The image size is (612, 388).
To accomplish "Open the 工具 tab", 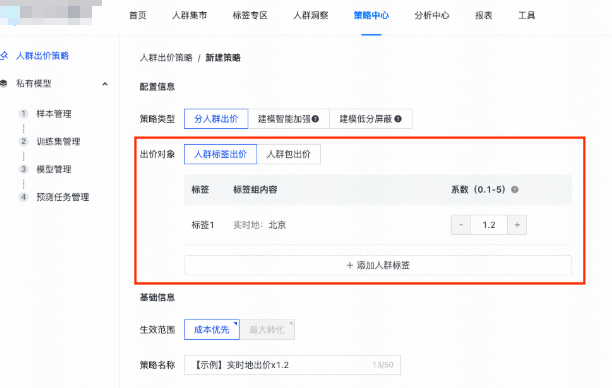I will 527,15.
